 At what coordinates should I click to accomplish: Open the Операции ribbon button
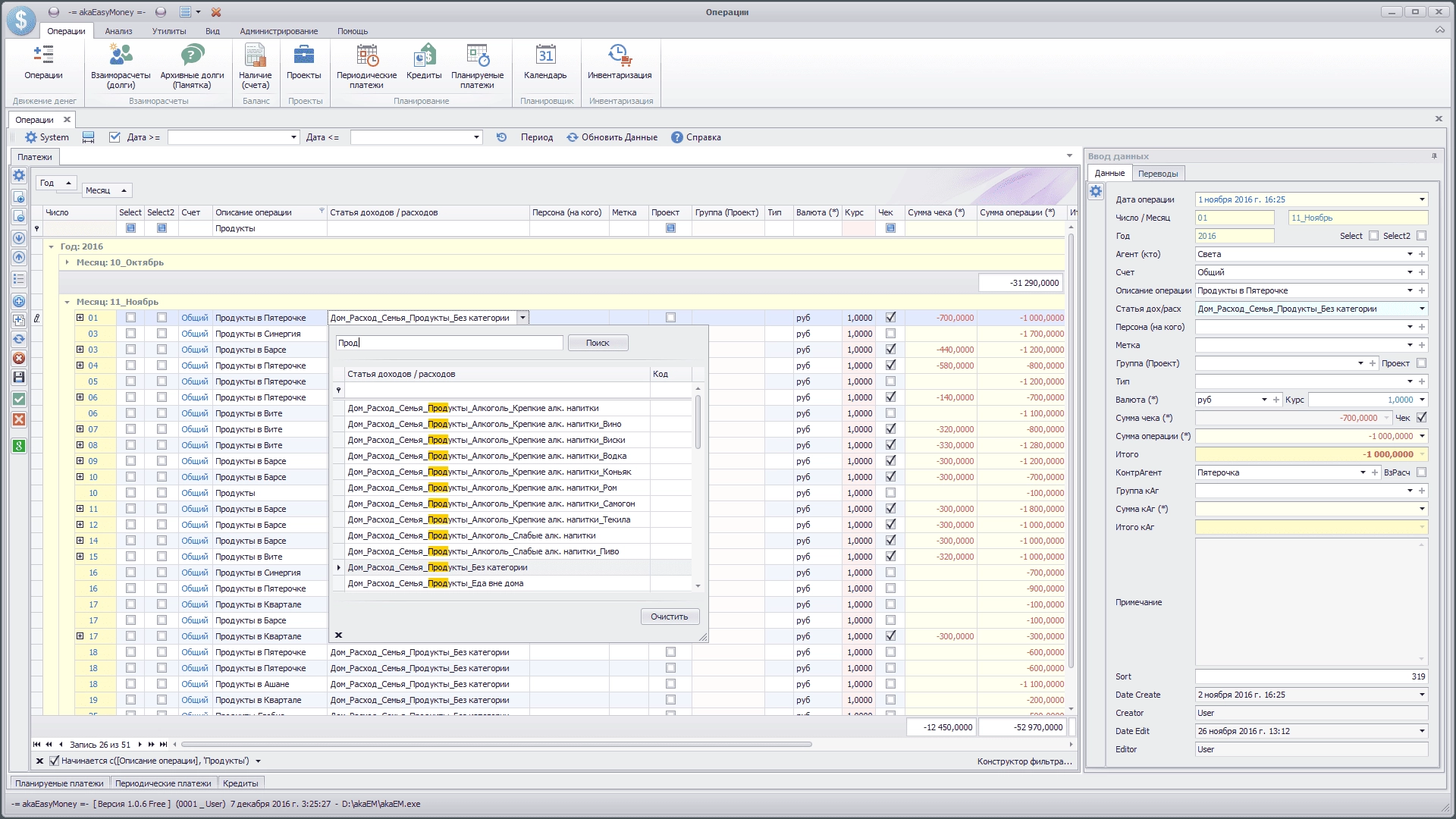pyautogui.click(x=43, y=62)
